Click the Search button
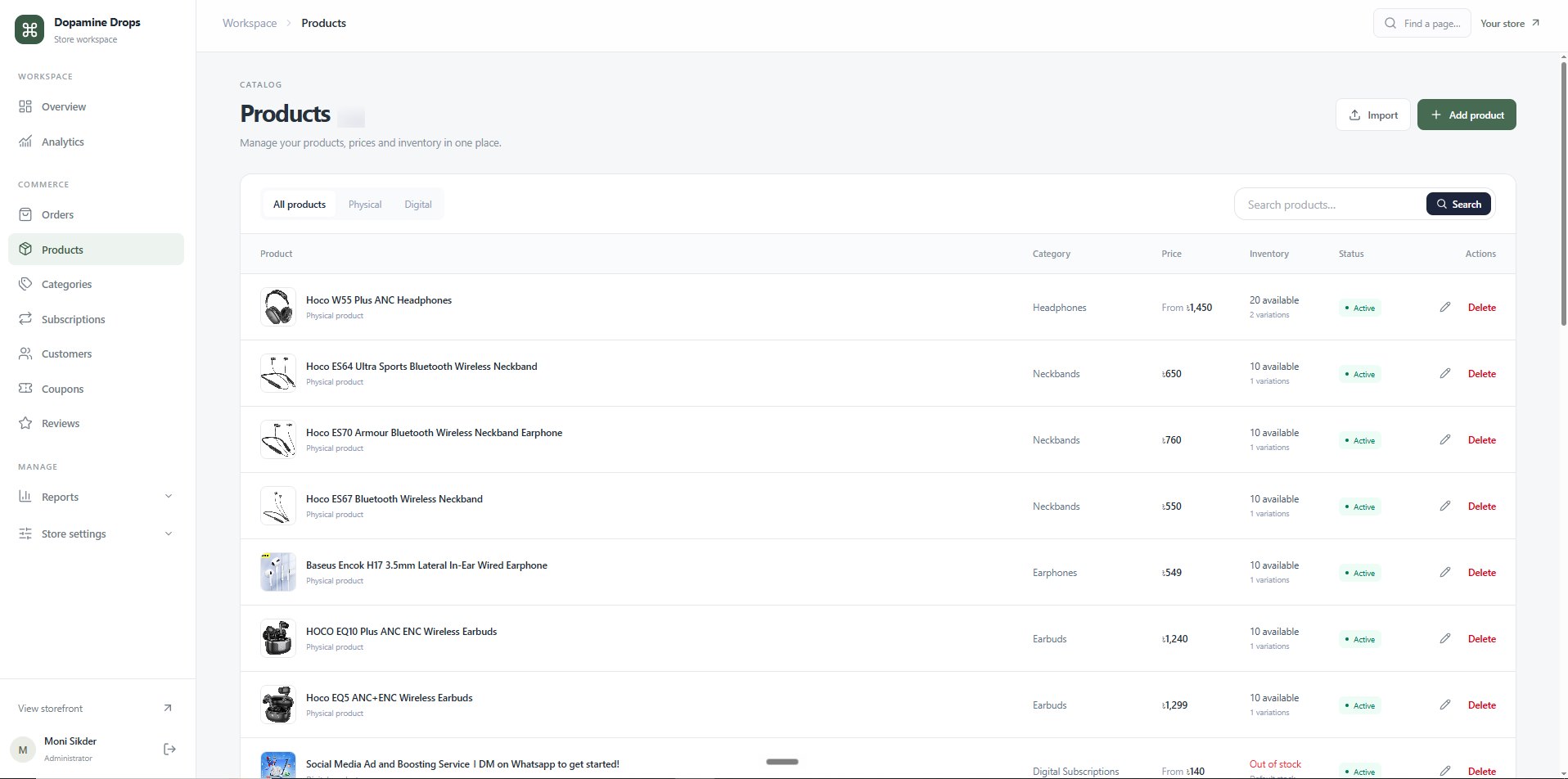The height and width of the screenshot is (779, 1568). click(x=1458, y=204)
